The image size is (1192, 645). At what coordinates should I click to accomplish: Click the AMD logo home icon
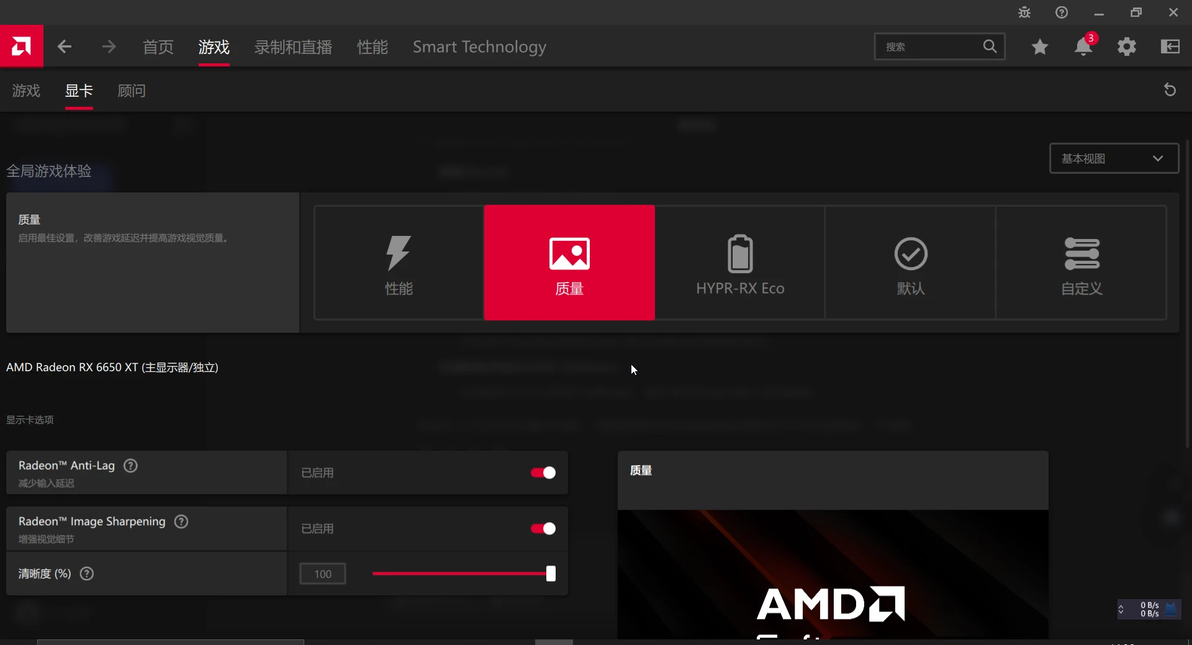click(x=21, y=46)
